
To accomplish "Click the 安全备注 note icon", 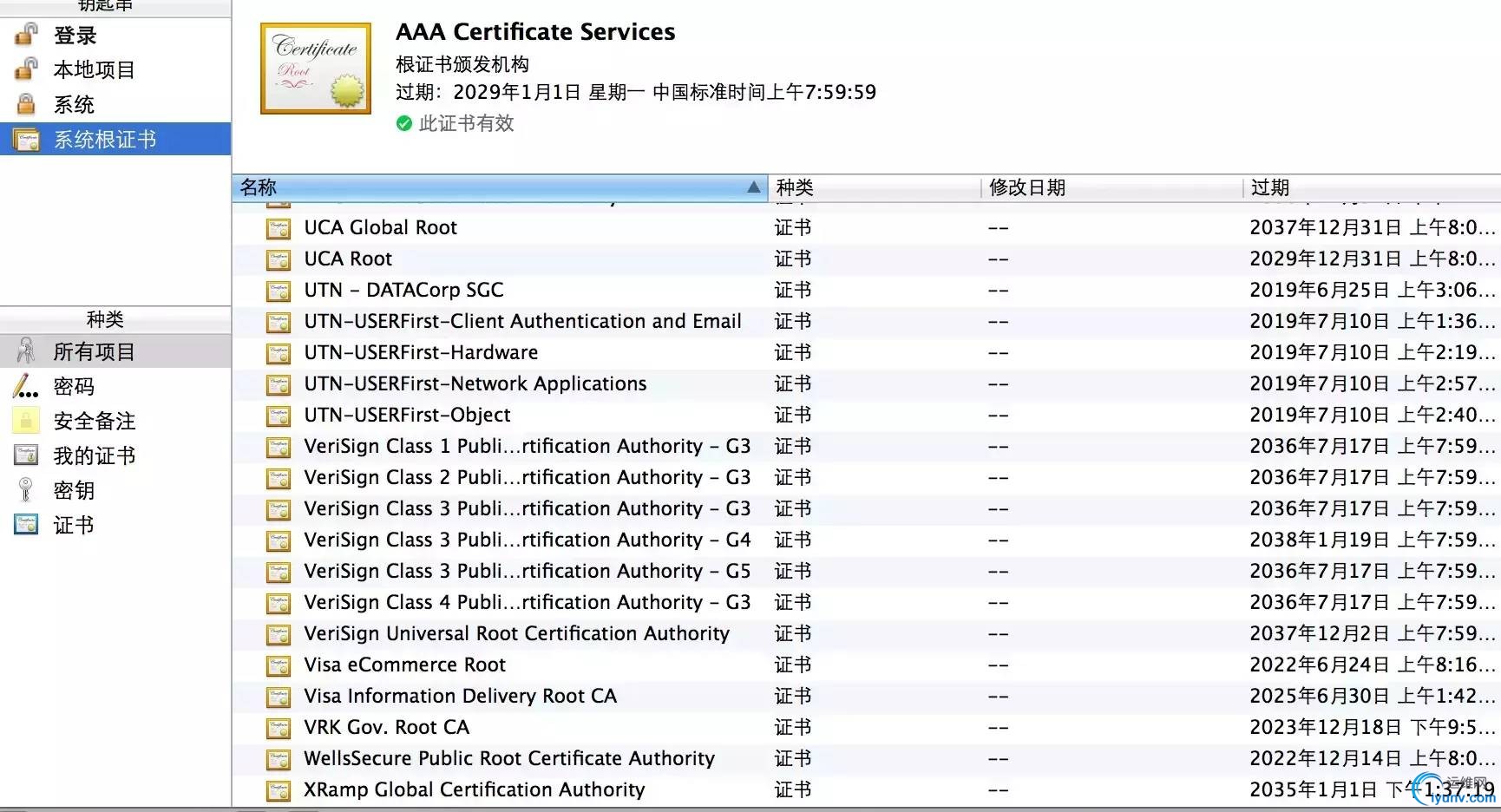I will pos(26,421).
